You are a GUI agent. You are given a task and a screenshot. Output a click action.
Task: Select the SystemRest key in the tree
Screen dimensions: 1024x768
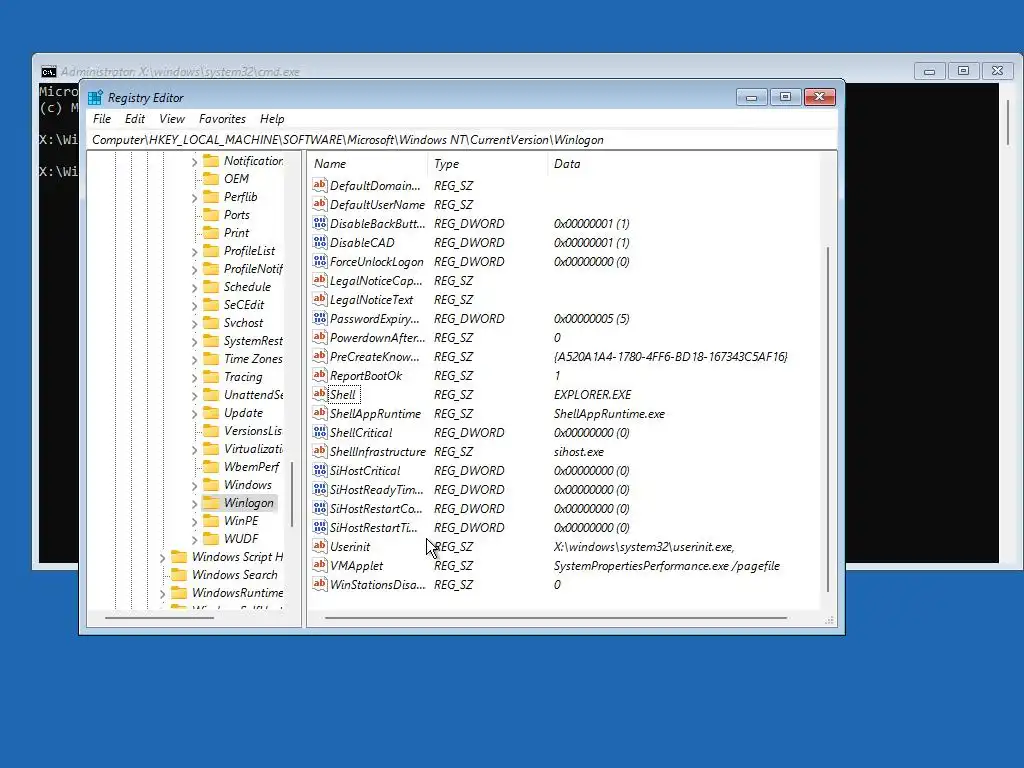pyautogui.click(x=253, y=340)
